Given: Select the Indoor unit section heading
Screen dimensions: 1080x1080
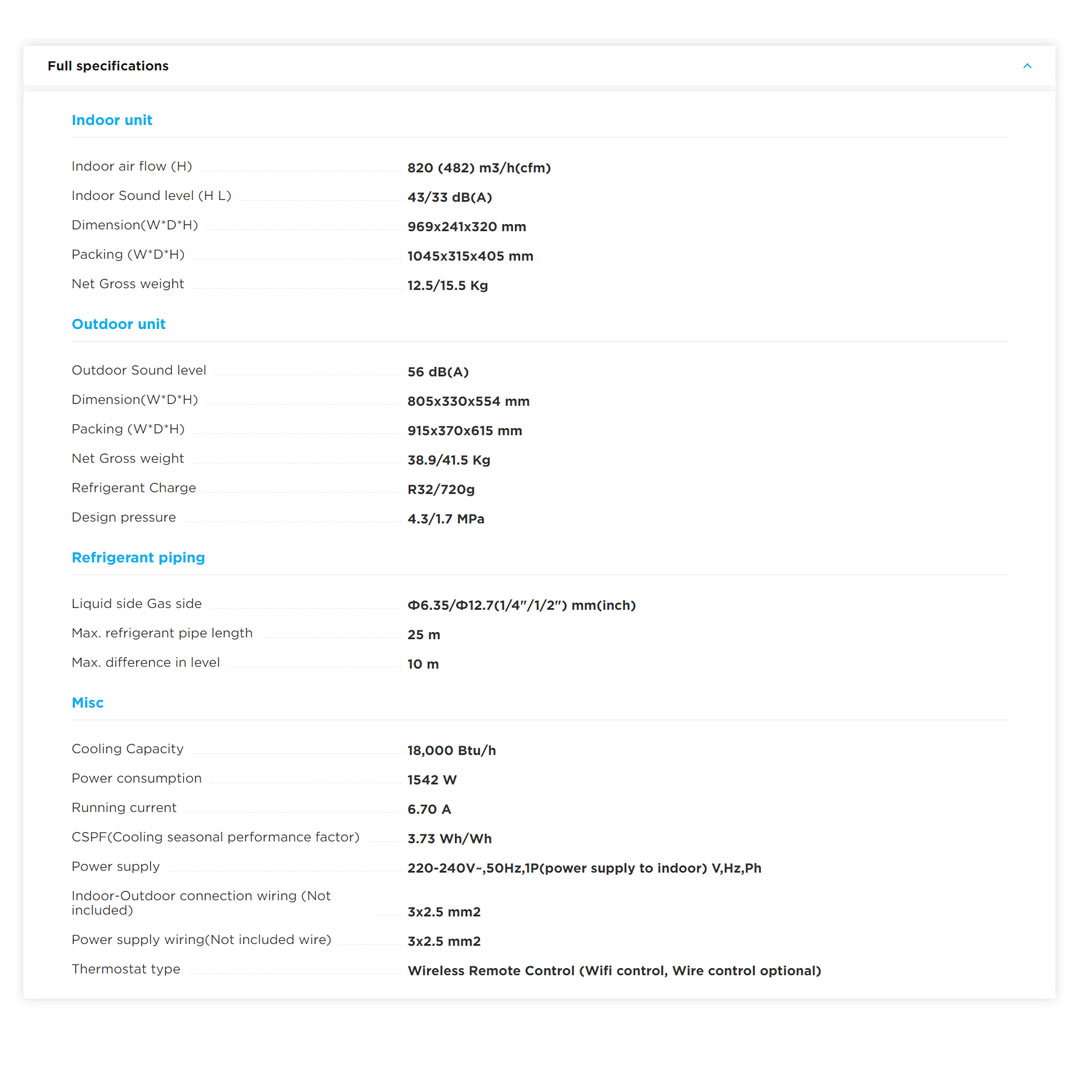Looking at the screenshot, I should 112,120.
